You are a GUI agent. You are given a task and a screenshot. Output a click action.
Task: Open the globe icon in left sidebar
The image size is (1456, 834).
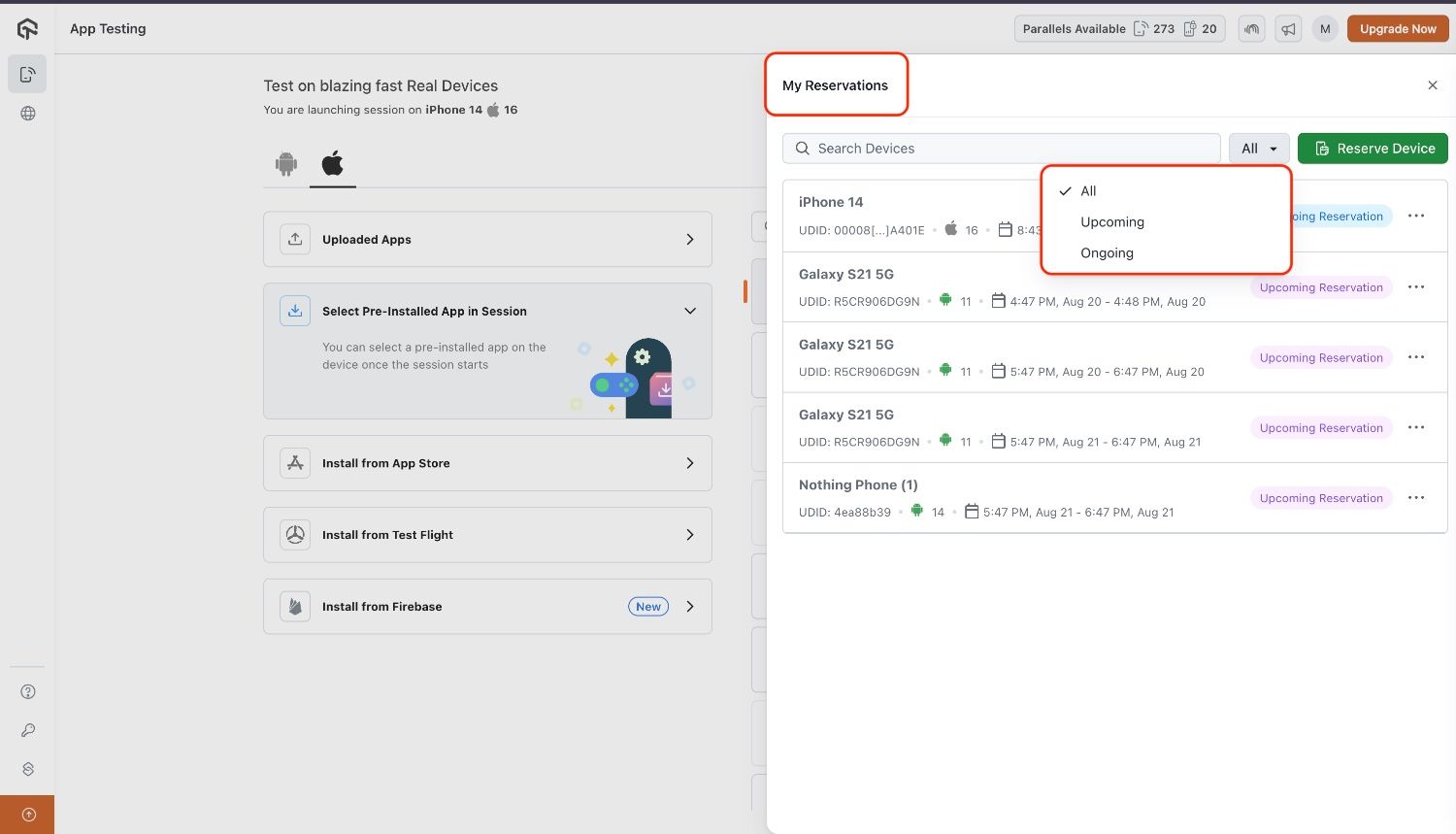(28, 114)
